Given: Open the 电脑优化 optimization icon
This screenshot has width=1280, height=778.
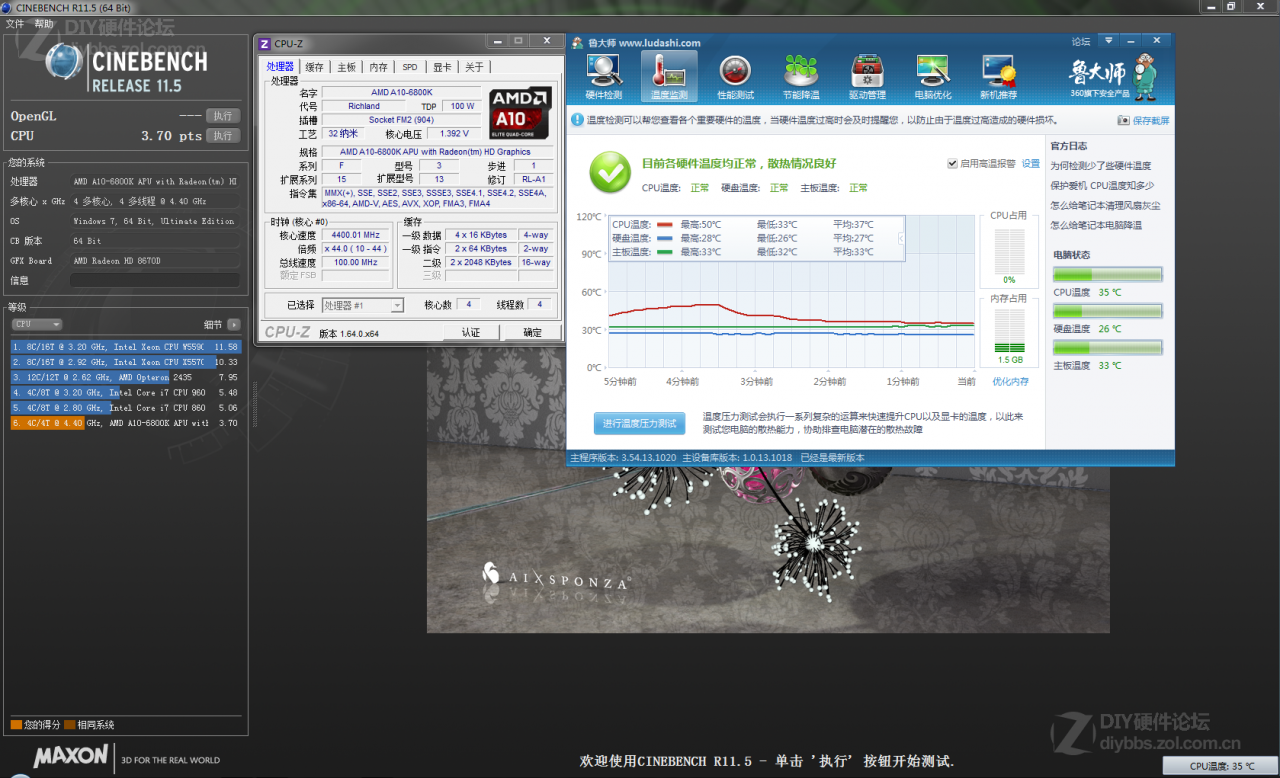Looking at the screenshot, I should pos(933,77).
